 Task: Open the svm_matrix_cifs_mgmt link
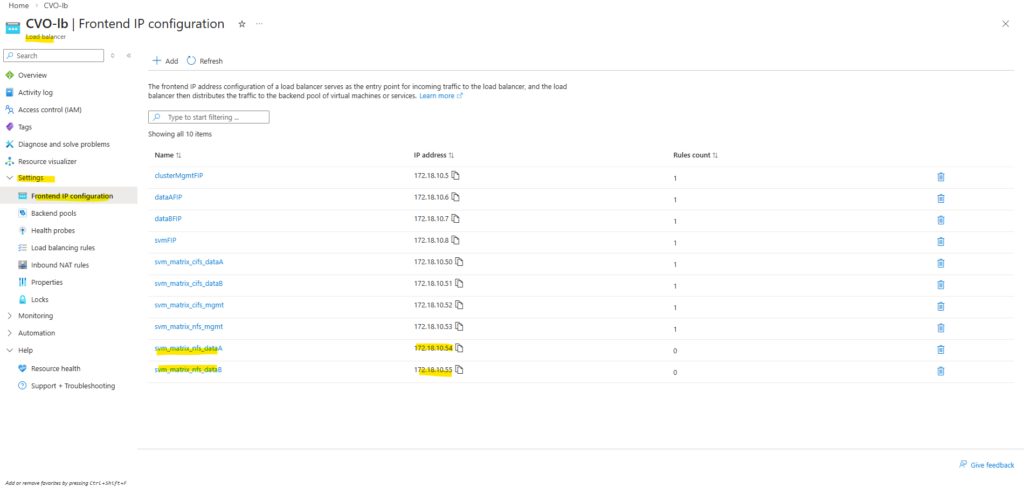point(189,305)
